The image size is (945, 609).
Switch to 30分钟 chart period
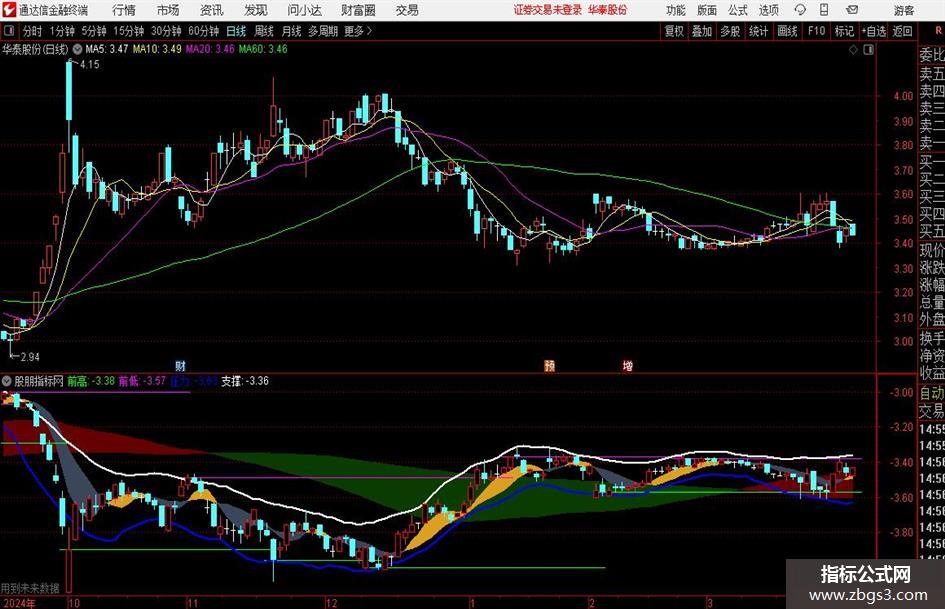click(166, 31)
